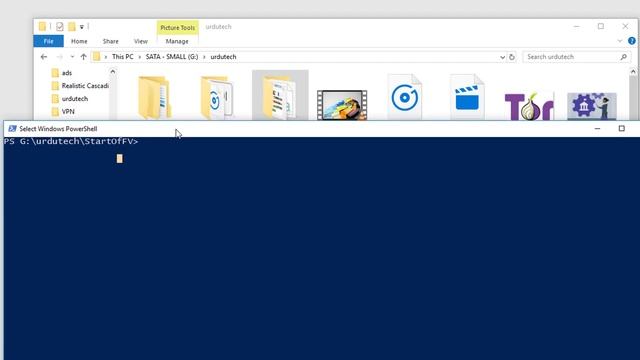Image resolution: width=640 pixels, height=360 pixels.
Task: Refresh the urdutech folder view
Action: pyautogui.click(x=512, y=57)
